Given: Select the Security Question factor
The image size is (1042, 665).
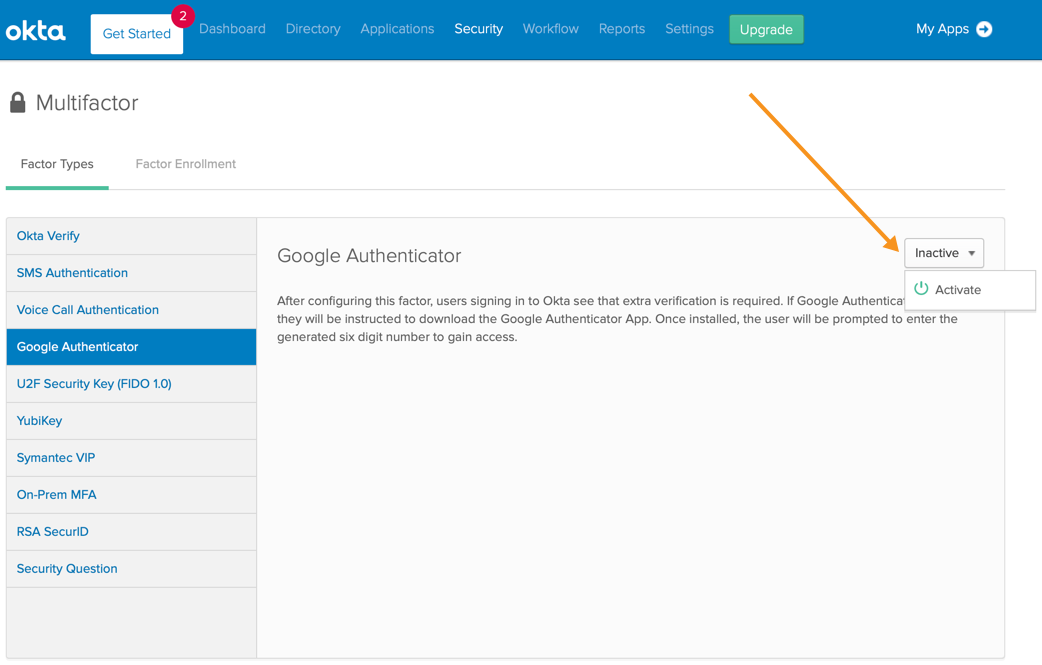Looking at the screenshot, I should (67, 569).
